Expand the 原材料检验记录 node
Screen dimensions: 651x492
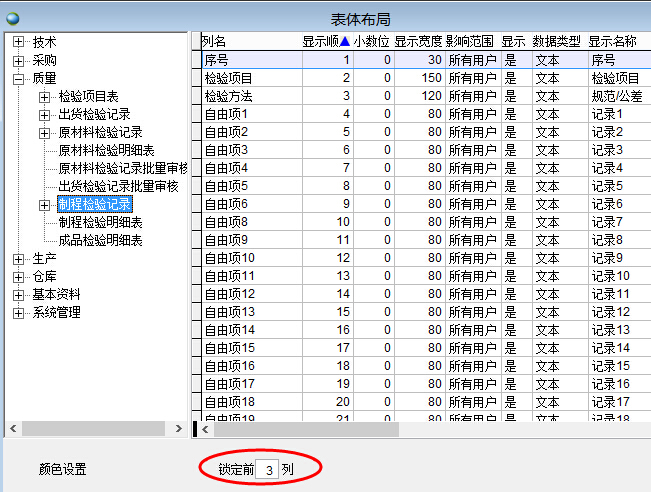pyautogui.click(x=44, y=132)
